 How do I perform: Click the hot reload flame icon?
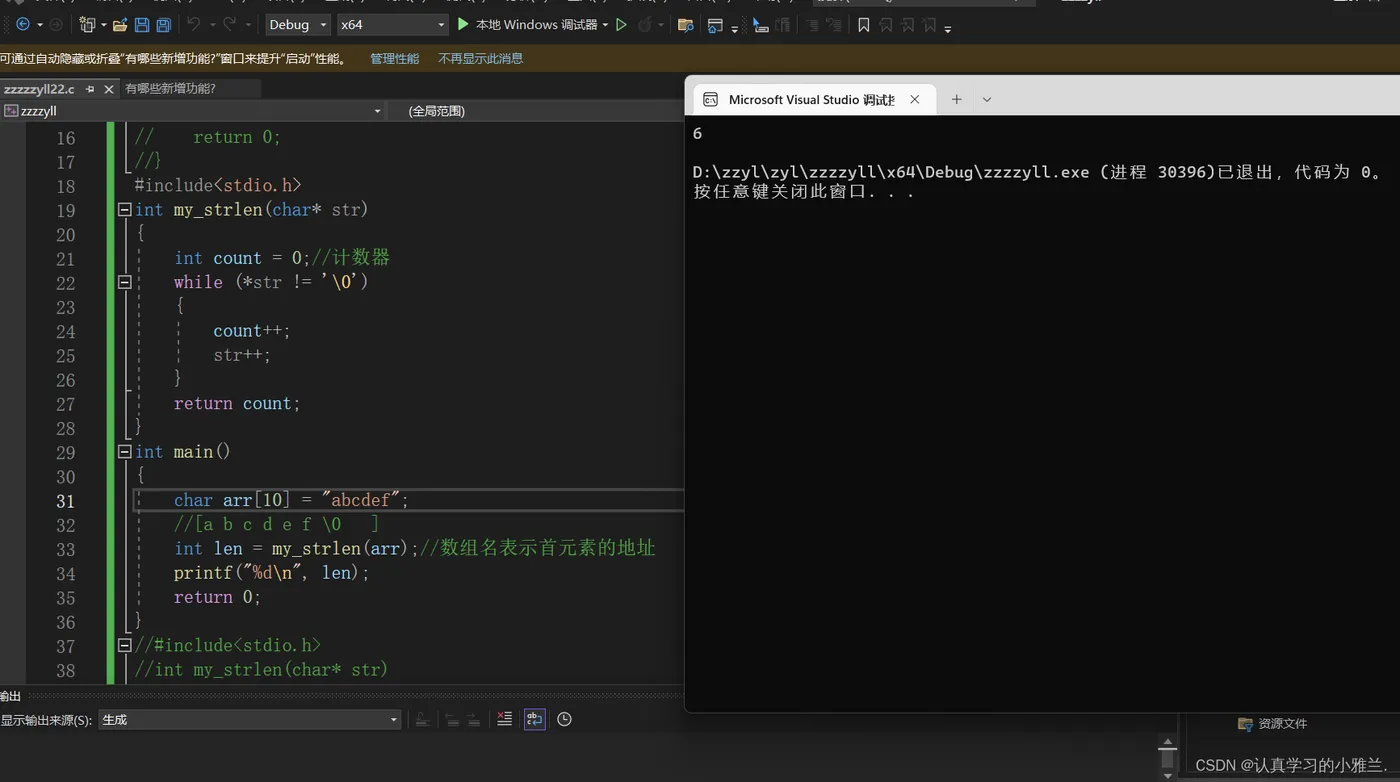(645, 24)
